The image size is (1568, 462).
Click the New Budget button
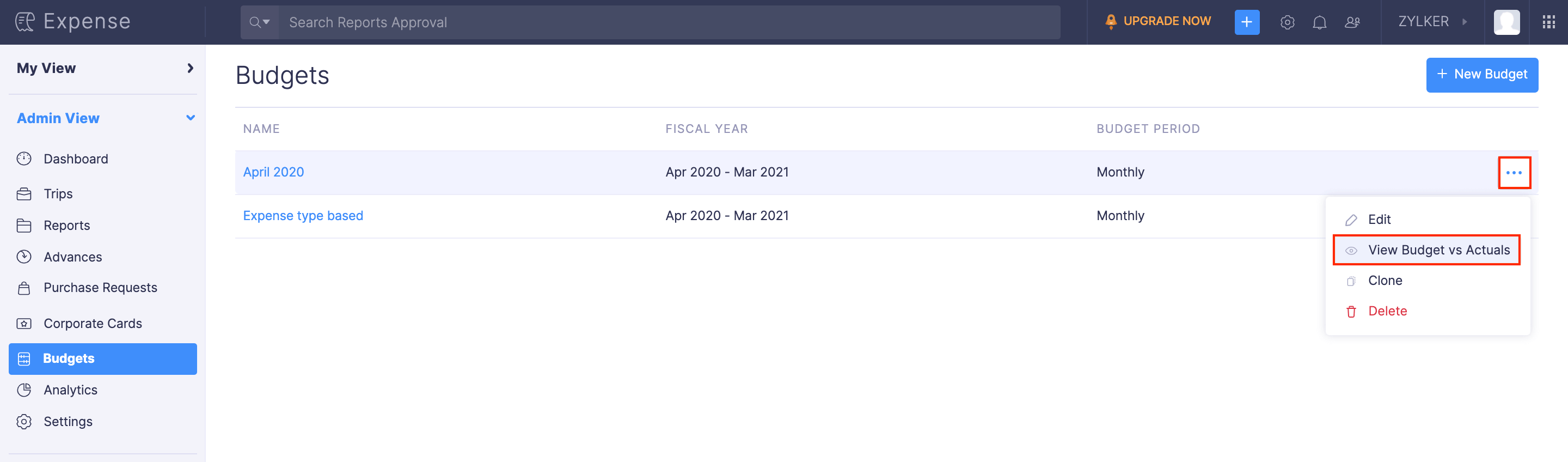pos(1481,74)
